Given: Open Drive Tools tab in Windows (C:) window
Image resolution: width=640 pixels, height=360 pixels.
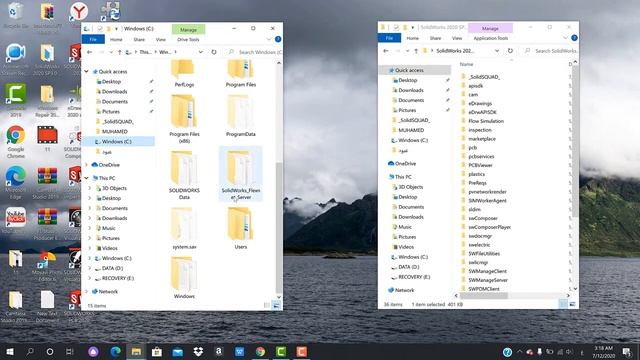Looking at the screenshot, I should click(188, 40).
